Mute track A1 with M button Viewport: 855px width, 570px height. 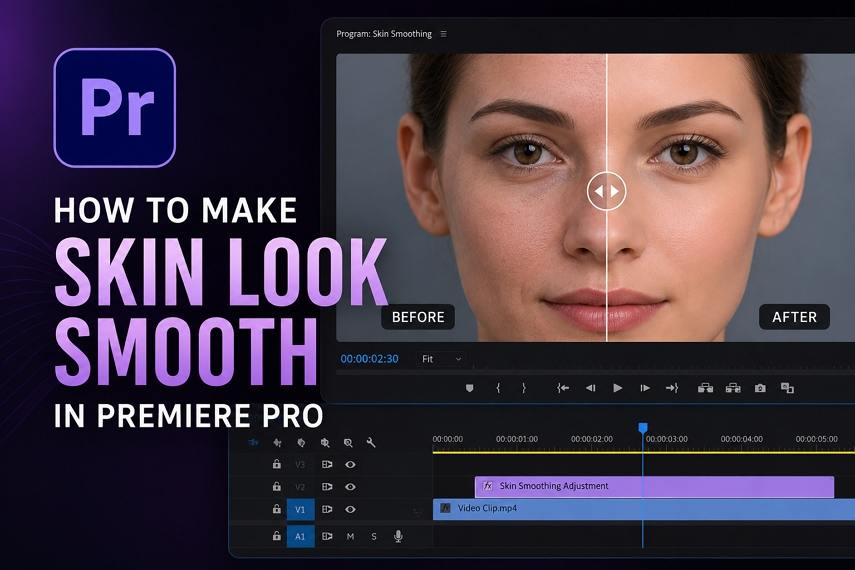pos(350,537)
